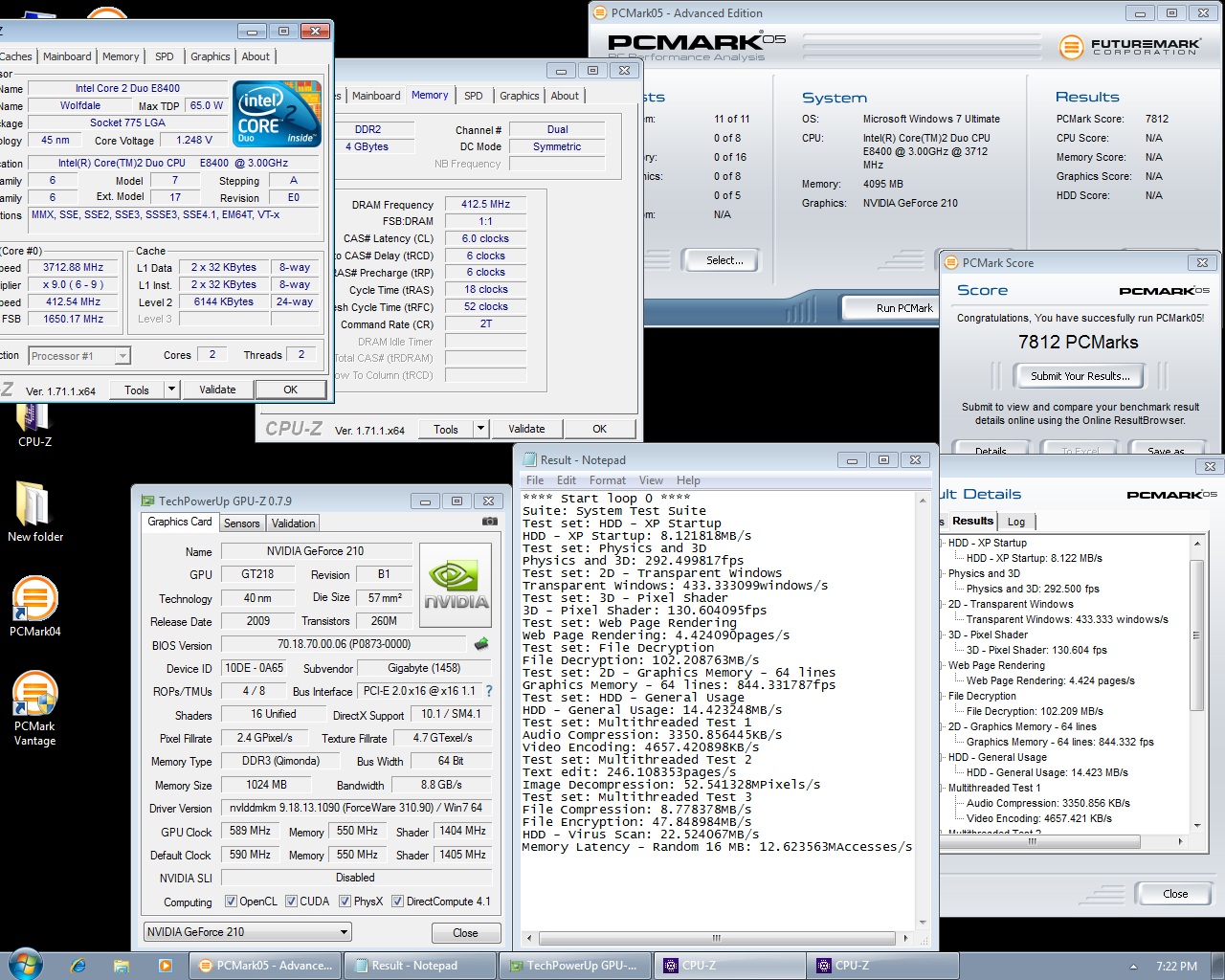
Task: Open the CPU-Z desktop shortcut
Action: coord(33,426)
